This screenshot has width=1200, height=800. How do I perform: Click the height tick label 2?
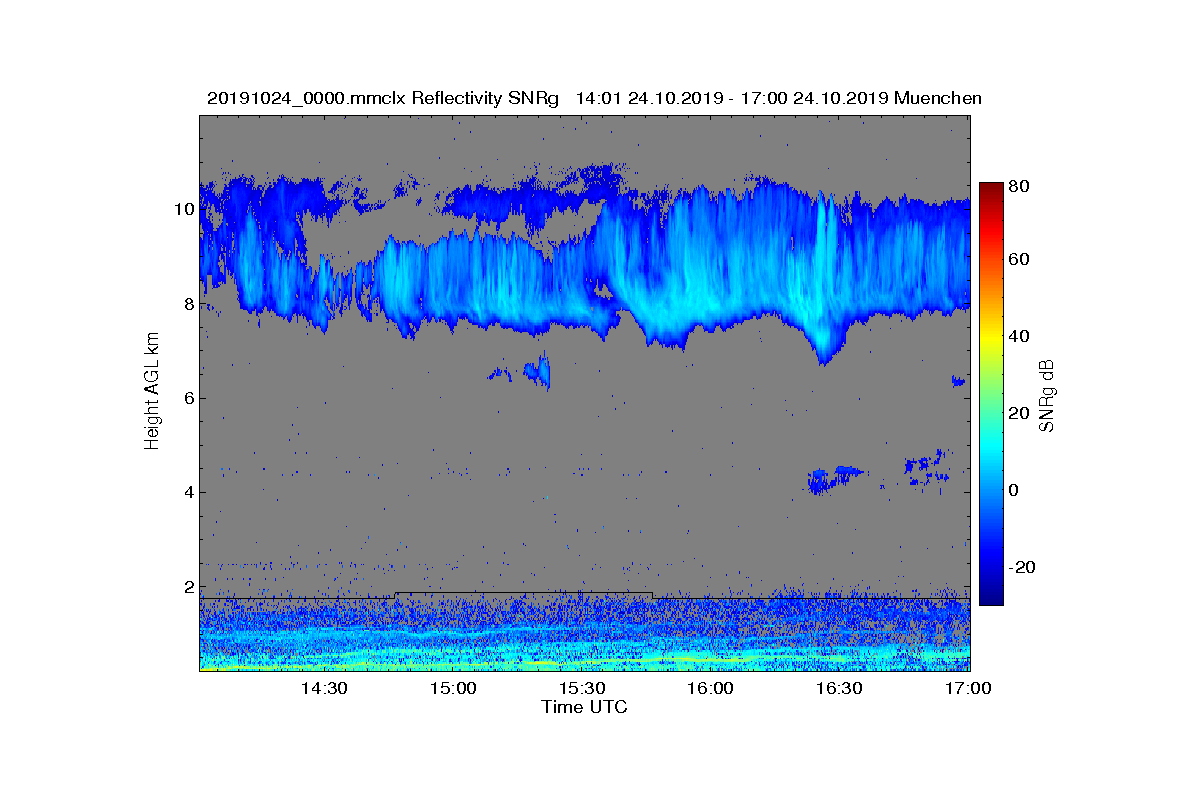click(188, 586)
